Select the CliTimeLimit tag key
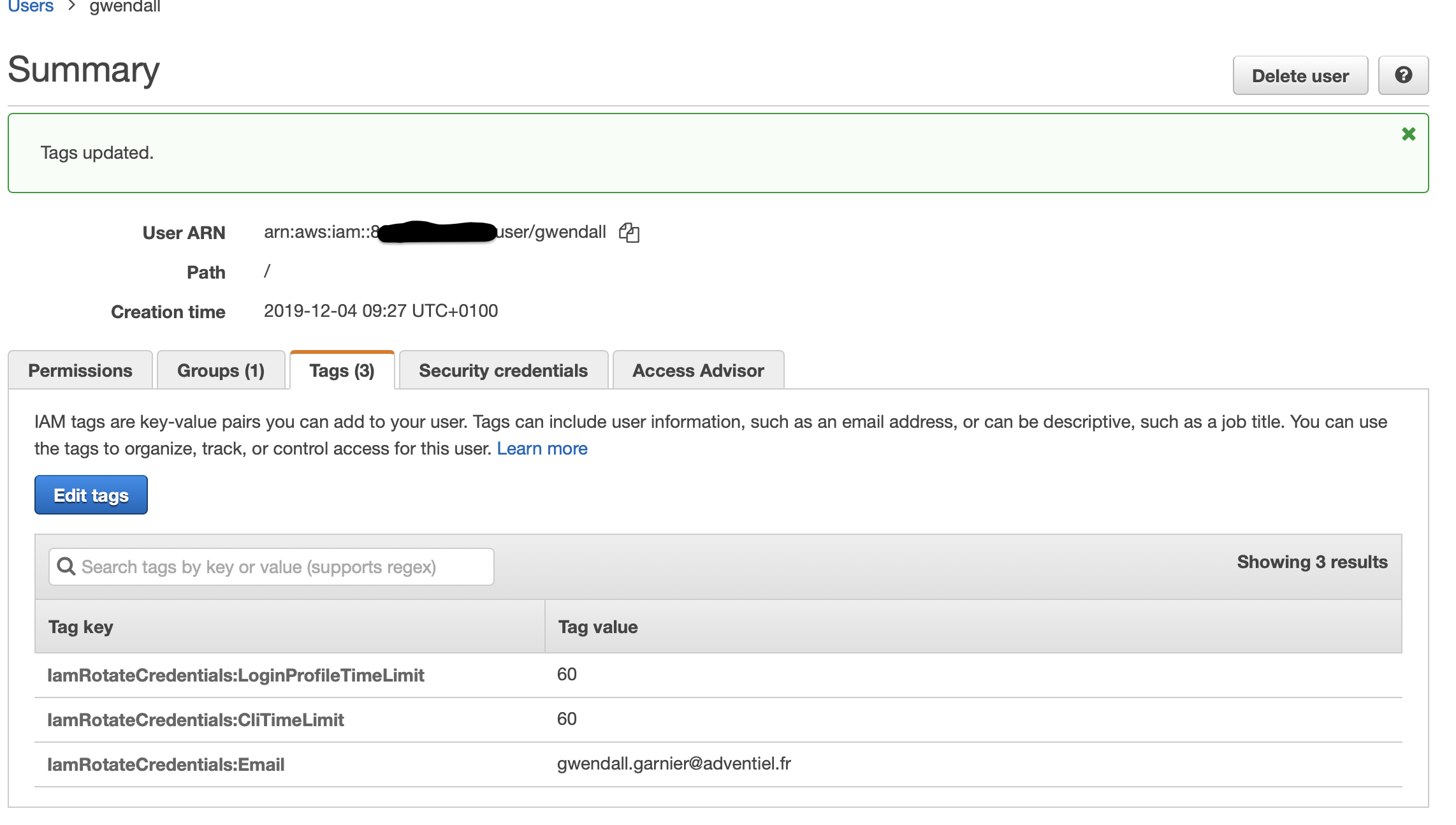1456x825 pixels. tap(196, 720)
